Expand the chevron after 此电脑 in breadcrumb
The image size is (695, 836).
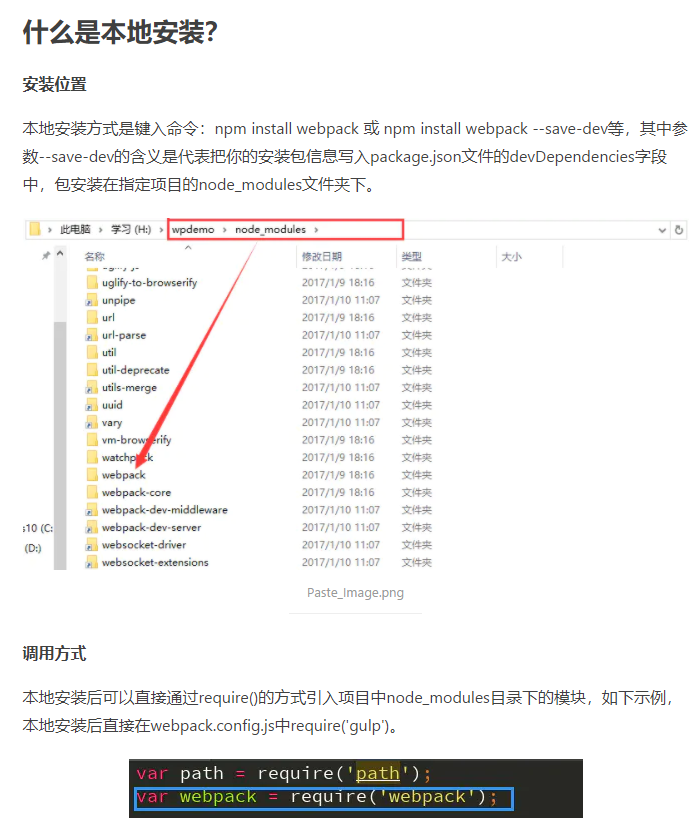101,230
